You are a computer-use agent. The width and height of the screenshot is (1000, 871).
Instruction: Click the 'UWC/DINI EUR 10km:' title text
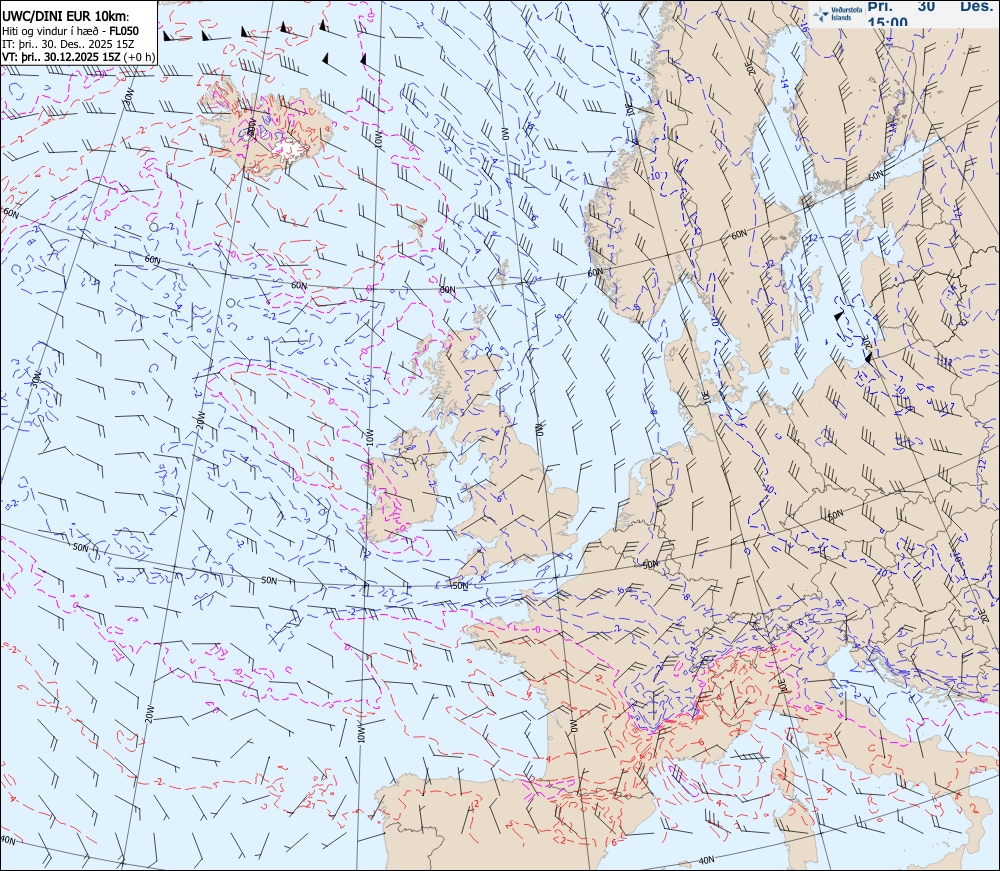(x=66, y=18)
